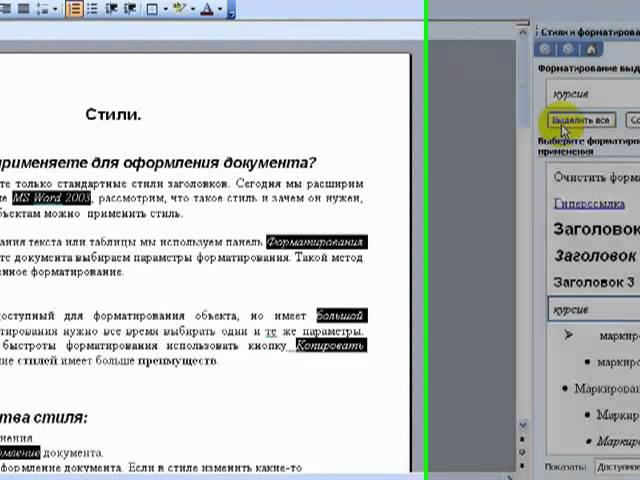Increase paragraph indent
640x480 pixels.
coord(129,9)
